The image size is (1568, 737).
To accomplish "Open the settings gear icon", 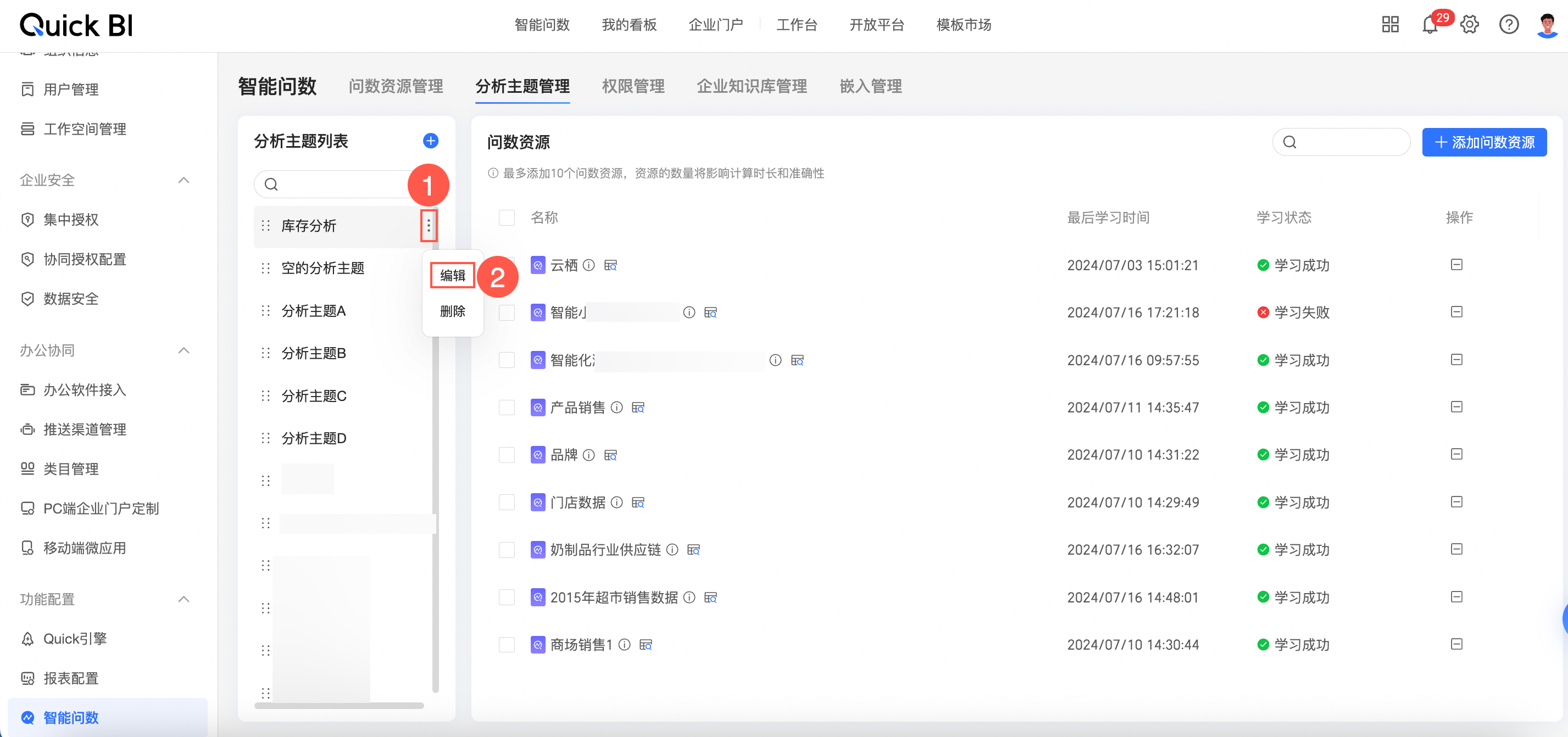I will (x=1470, y=24).
